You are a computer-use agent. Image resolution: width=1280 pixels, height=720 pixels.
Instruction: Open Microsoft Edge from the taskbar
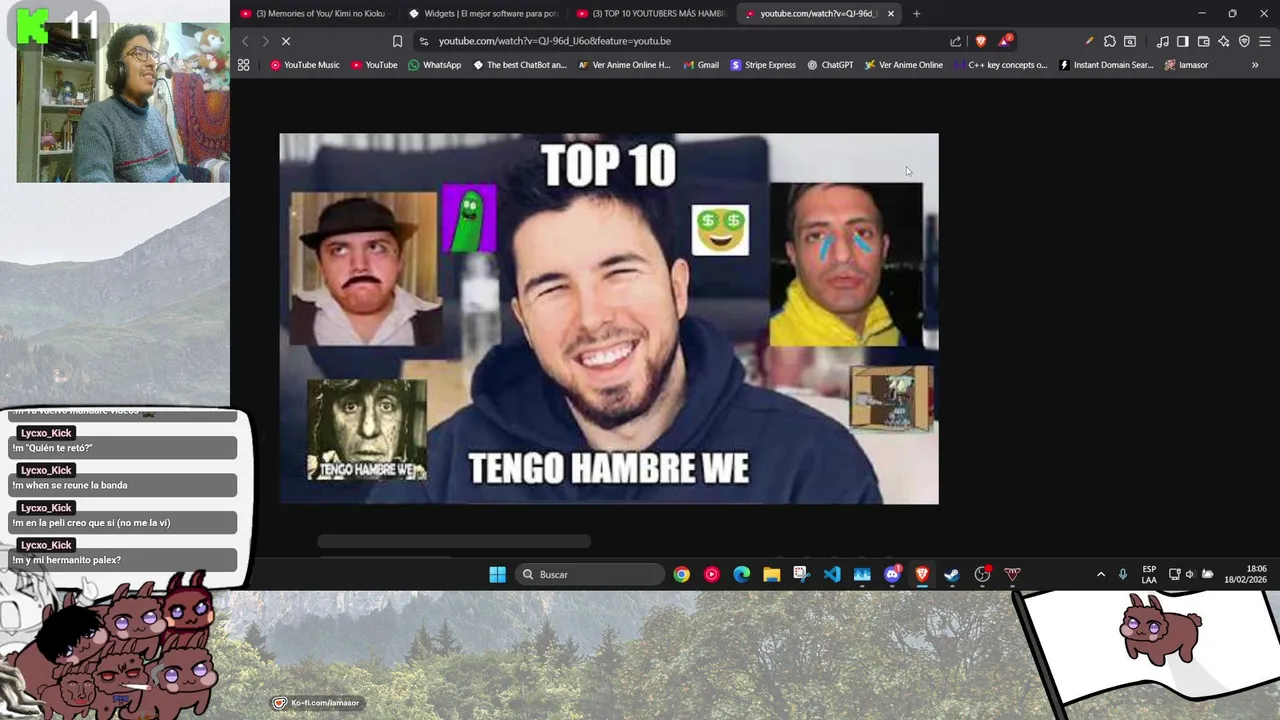coord(741,574)
